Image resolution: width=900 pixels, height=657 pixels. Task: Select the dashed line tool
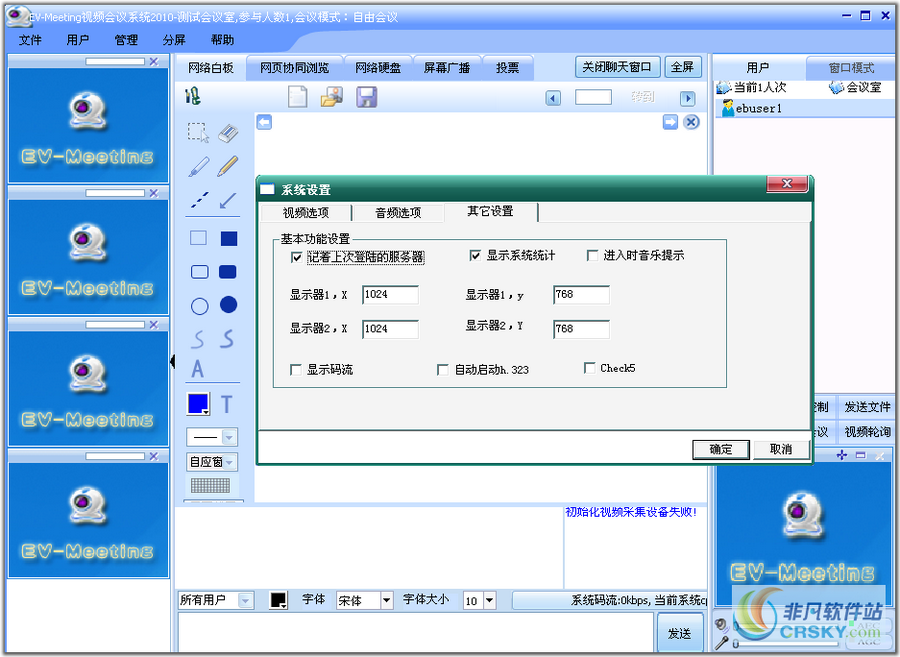199,200
